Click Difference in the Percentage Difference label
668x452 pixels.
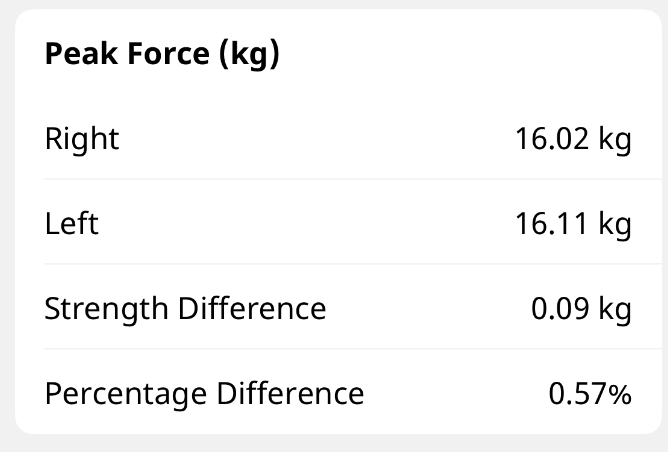(x=290, y=393)
